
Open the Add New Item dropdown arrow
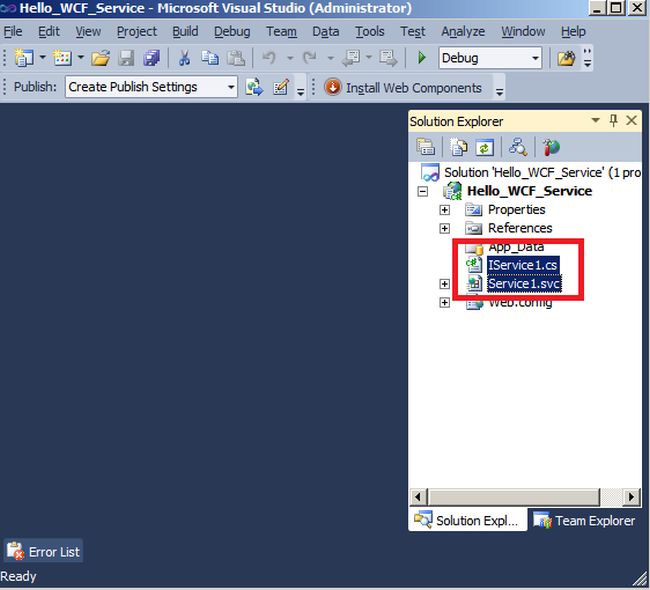pos(81,57)
